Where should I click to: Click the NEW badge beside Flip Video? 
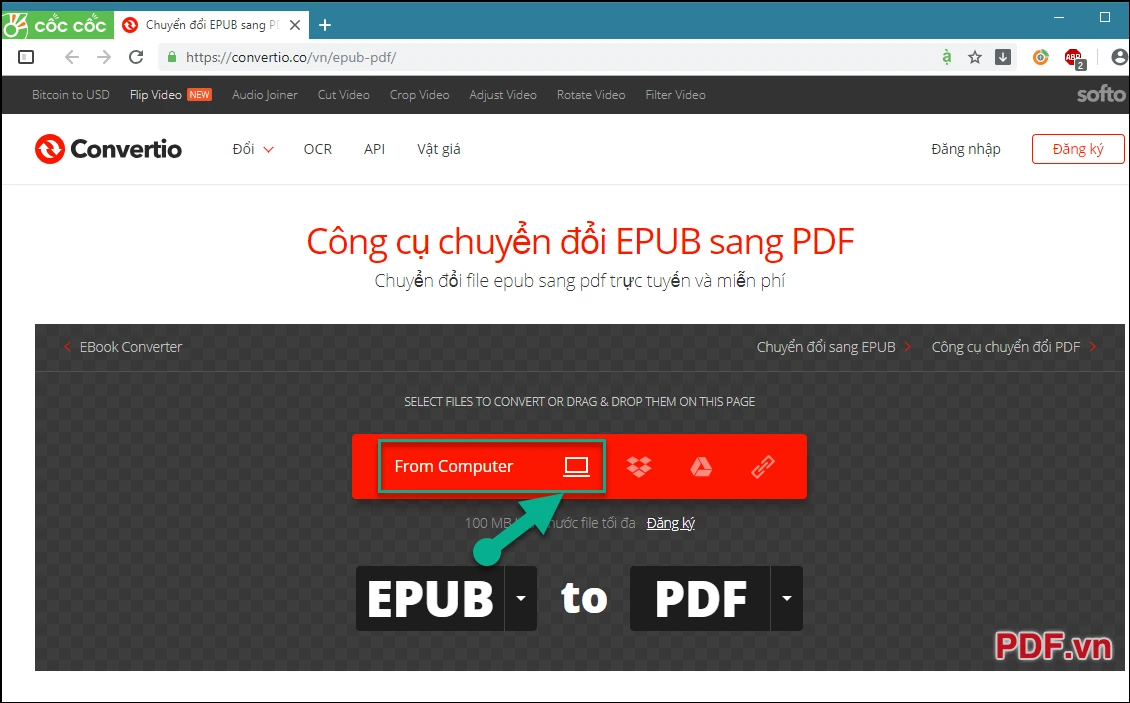[x=200, y=94]
